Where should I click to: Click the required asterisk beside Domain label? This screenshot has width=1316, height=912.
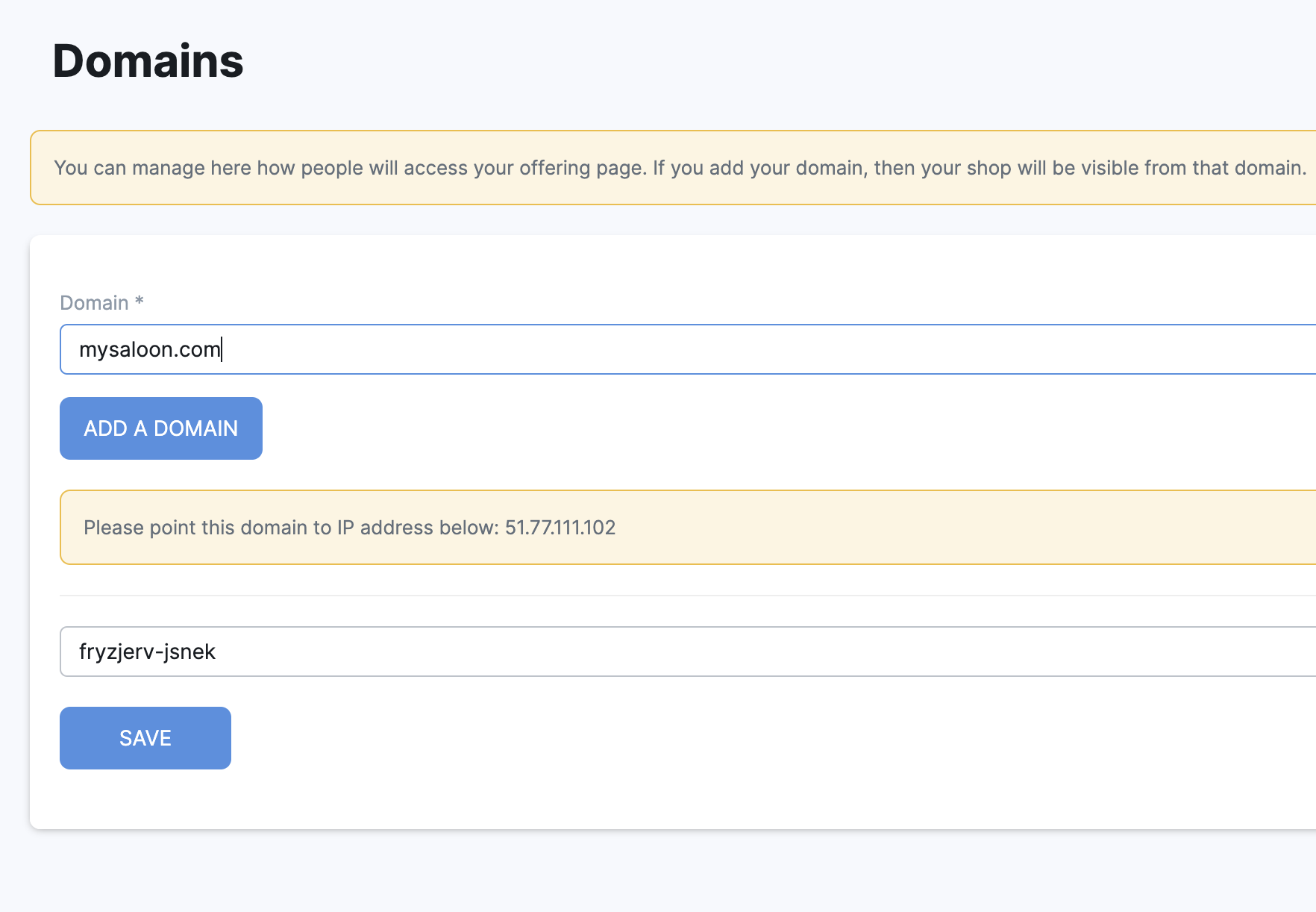point(139,302)
